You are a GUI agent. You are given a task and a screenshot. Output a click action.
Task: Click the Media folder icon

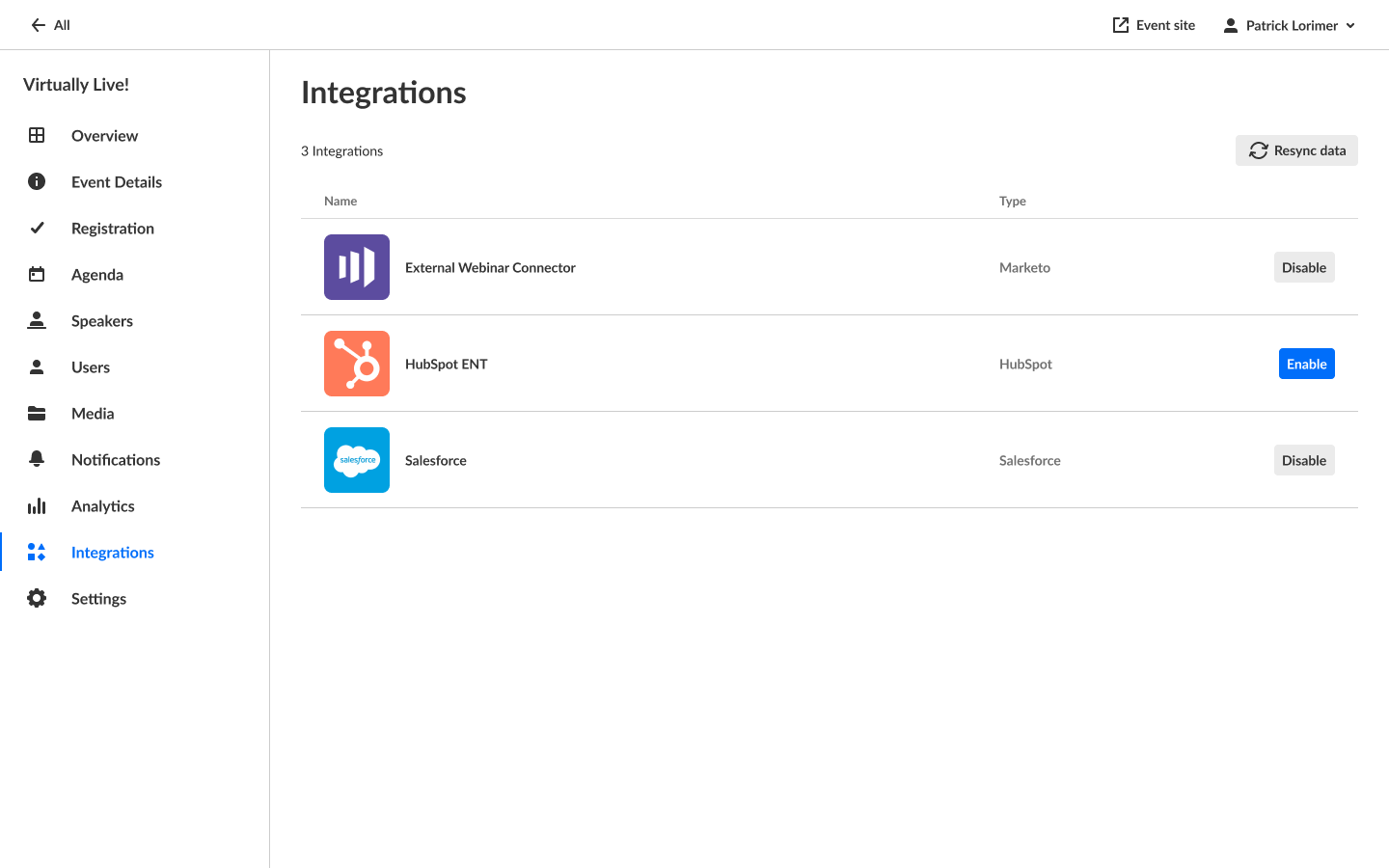coord(37,414)
